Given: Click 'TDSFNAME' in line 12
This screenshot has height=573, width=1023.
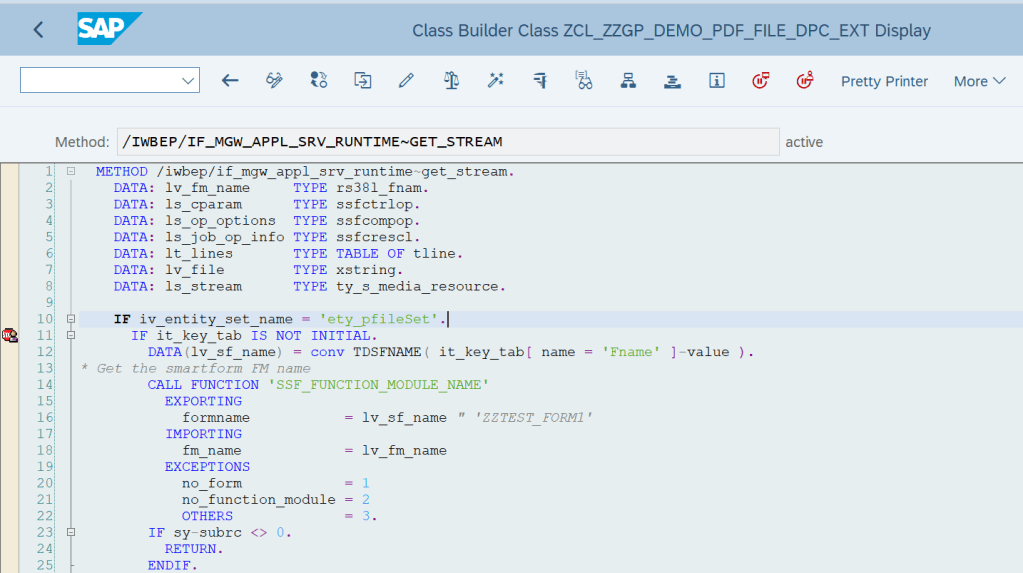Looking at the screenshot, I should [x=388, y=352].
